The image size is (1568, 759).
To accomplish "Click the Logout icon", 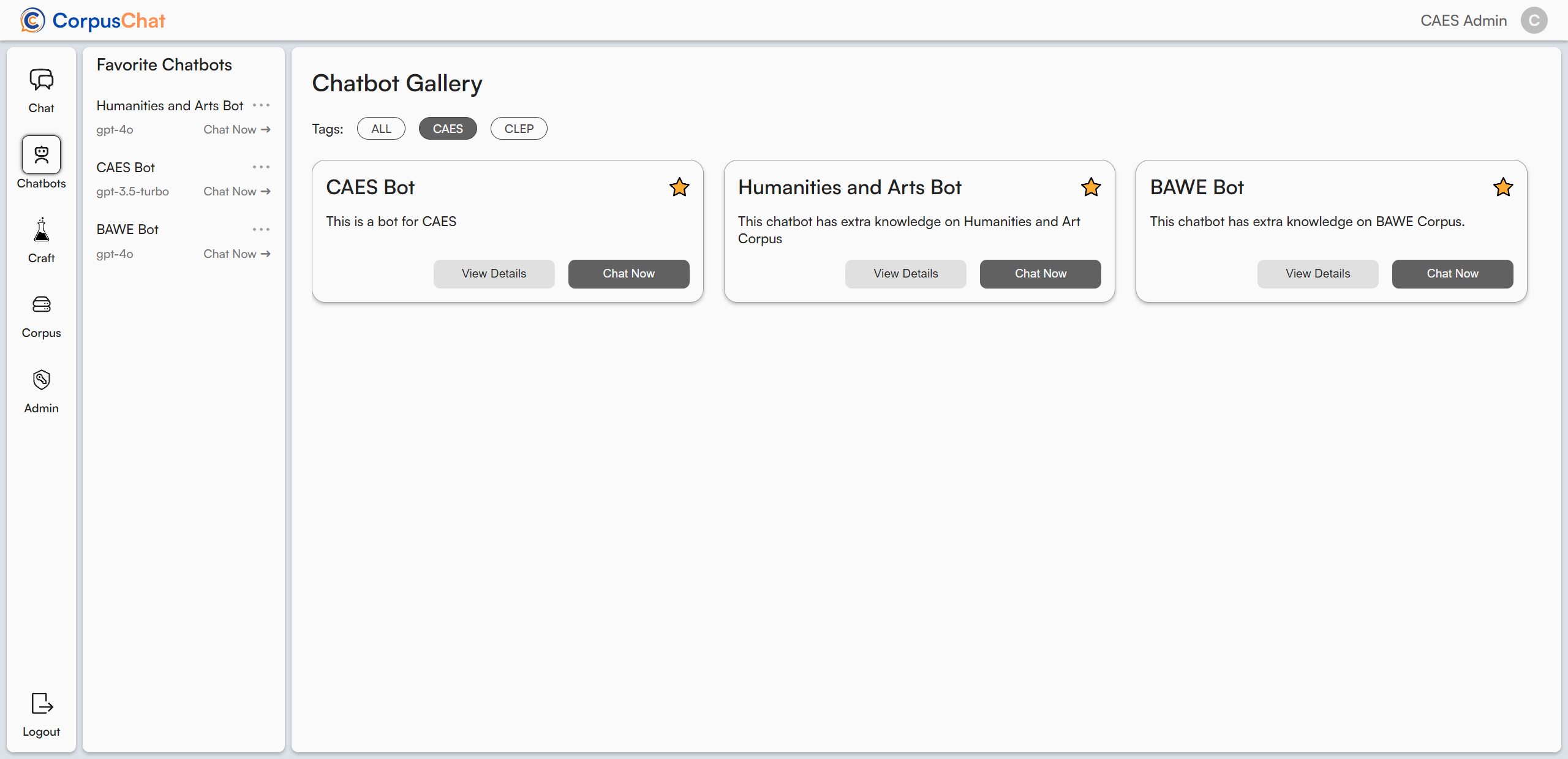I will 41,703.
